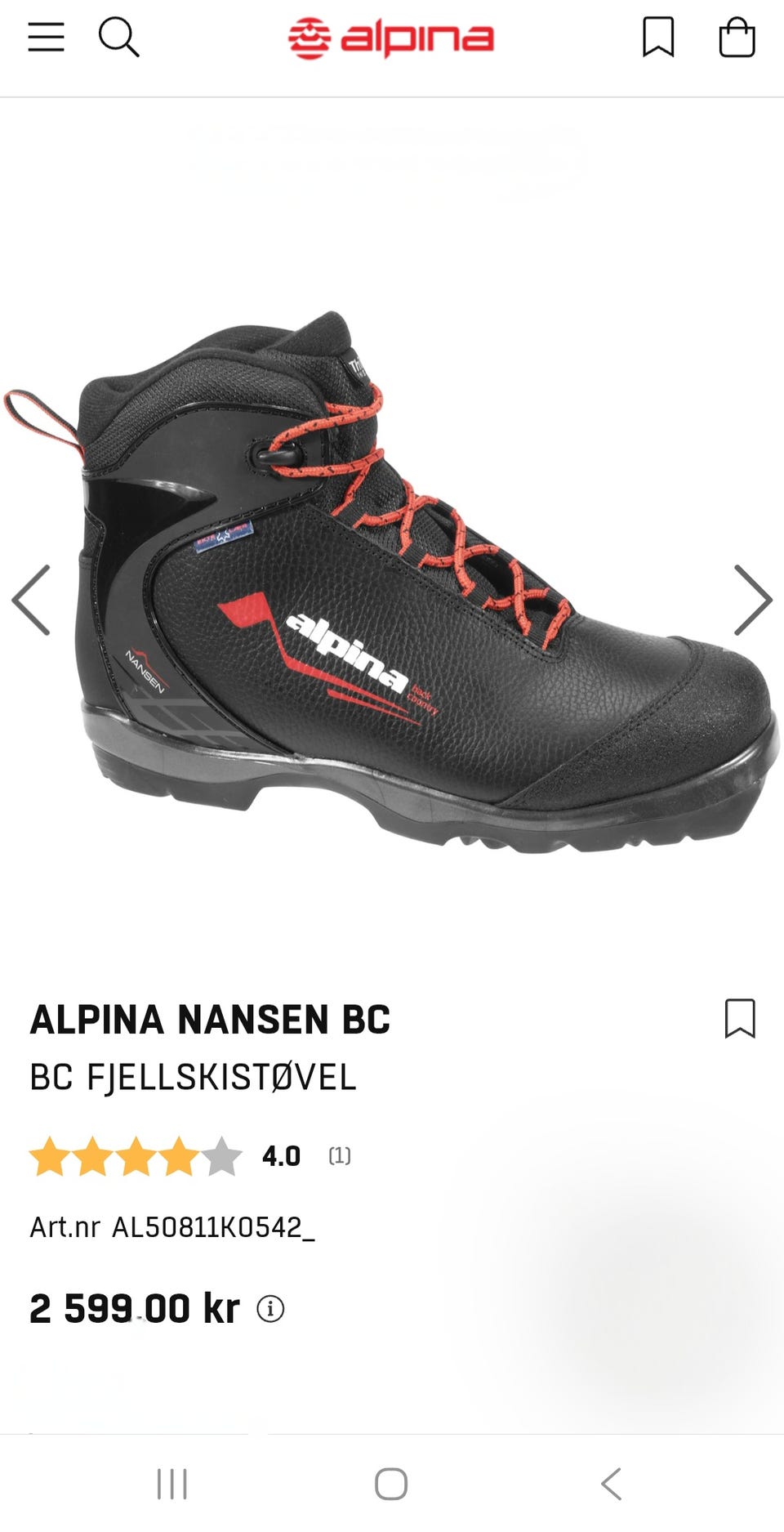The height and width of the screenshot is (1532, 784).
Task: Tap the Android home button
Action: (x=391, y=1484)
